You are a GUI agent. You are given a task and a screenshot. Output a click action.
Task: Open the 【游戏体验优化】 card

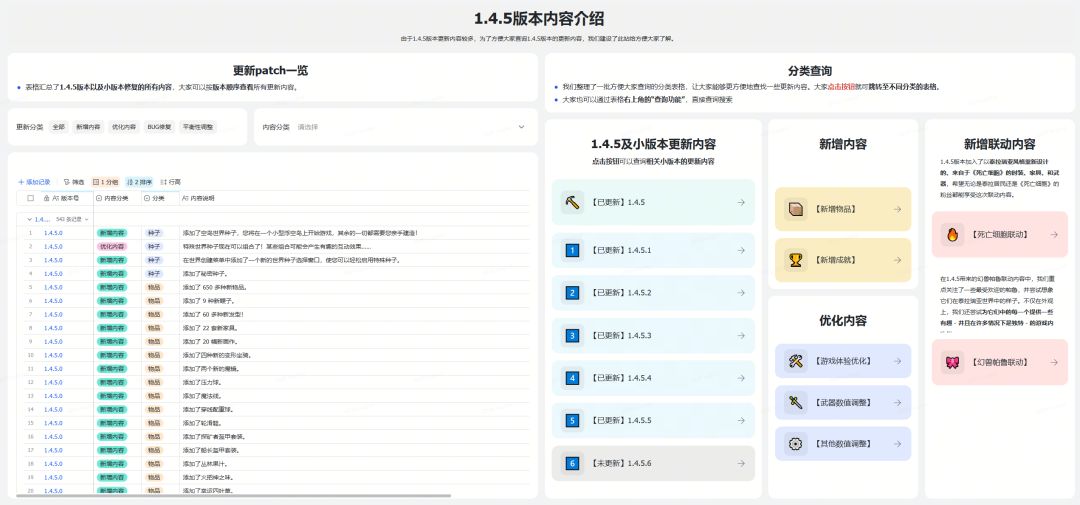coord(843,361)
